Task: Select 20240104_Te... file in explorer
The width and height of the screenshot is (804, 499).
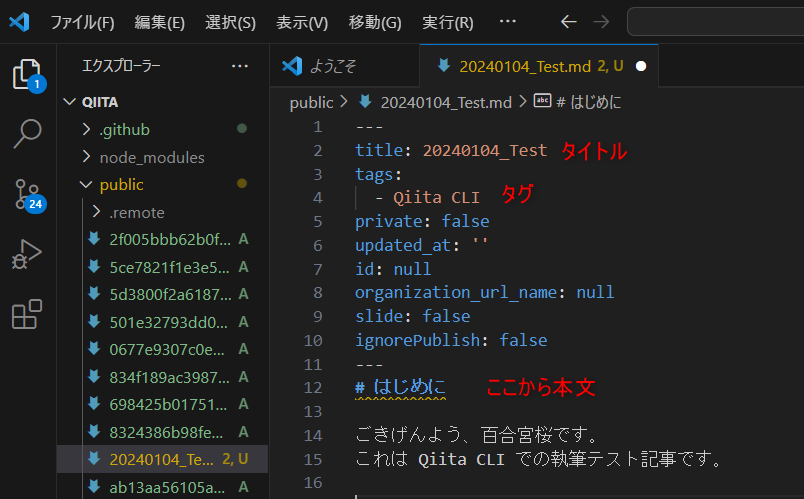Action: point(162,459)
